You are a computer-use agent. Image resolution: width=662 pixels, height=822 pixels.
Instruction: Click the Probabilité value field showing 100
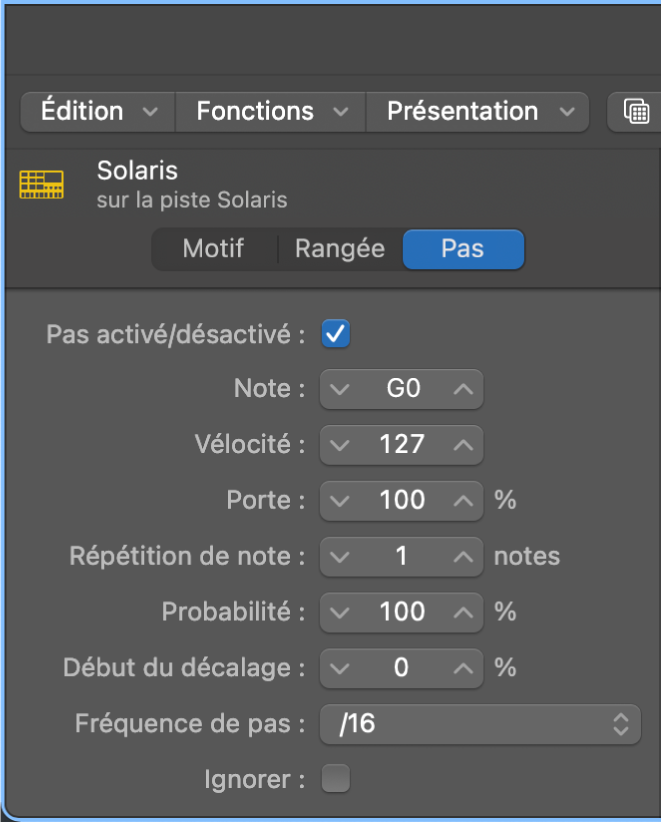402,612
